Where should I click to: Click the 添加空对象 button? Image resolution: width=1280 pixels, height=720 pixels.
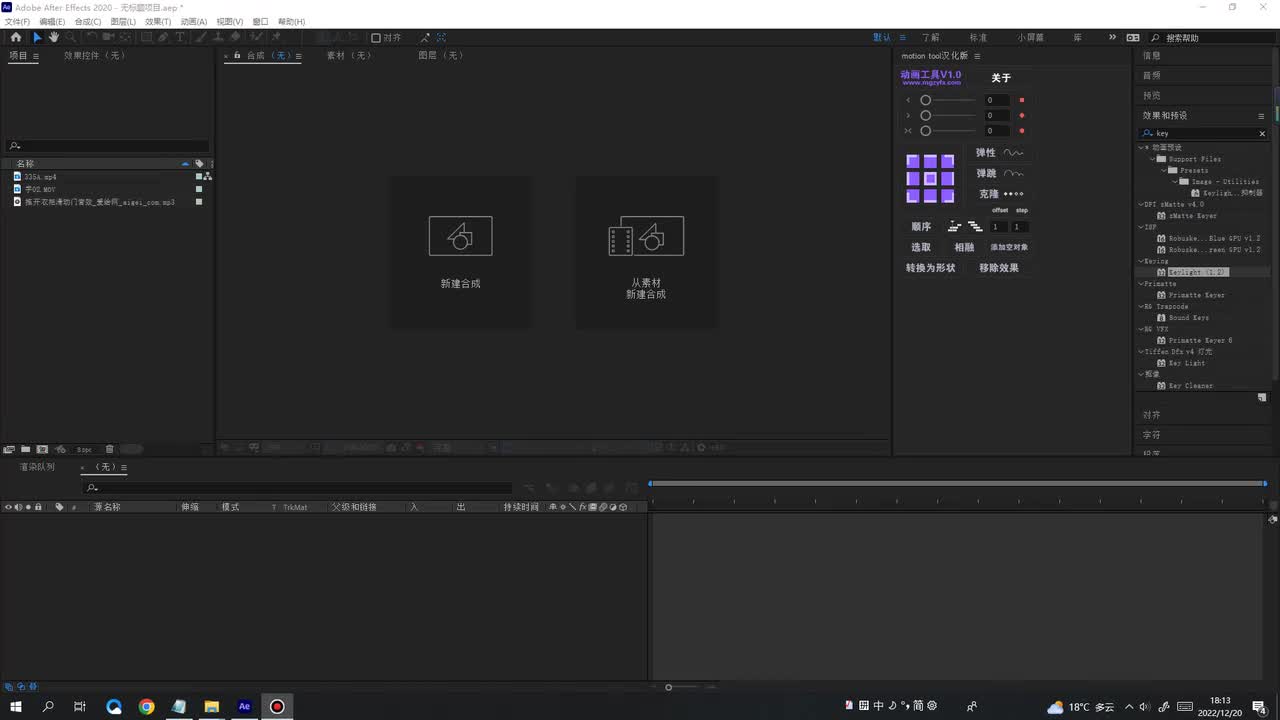click(1009, 247)
